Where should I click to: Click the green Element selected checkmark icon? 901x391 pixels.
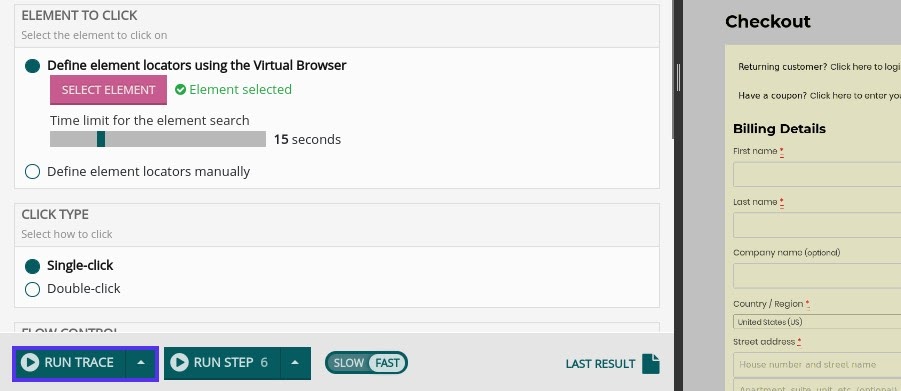point(180,90)
